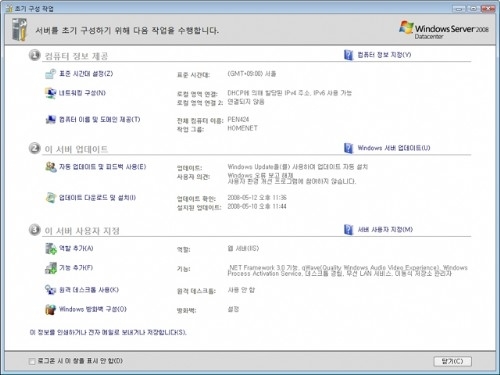Click the computer name and domain icon
Screen dimensions: 500x375
tap(50, 119)
